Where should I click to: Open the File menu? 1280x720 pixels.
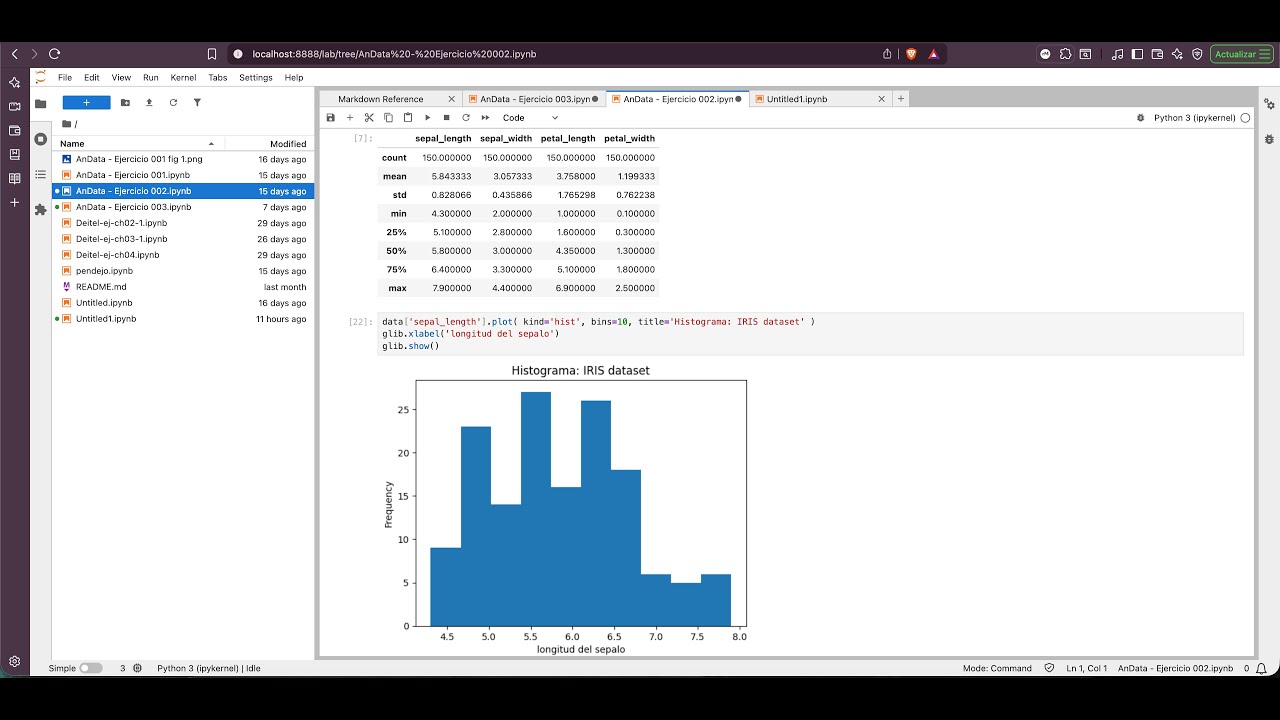(x=65, y=77)
